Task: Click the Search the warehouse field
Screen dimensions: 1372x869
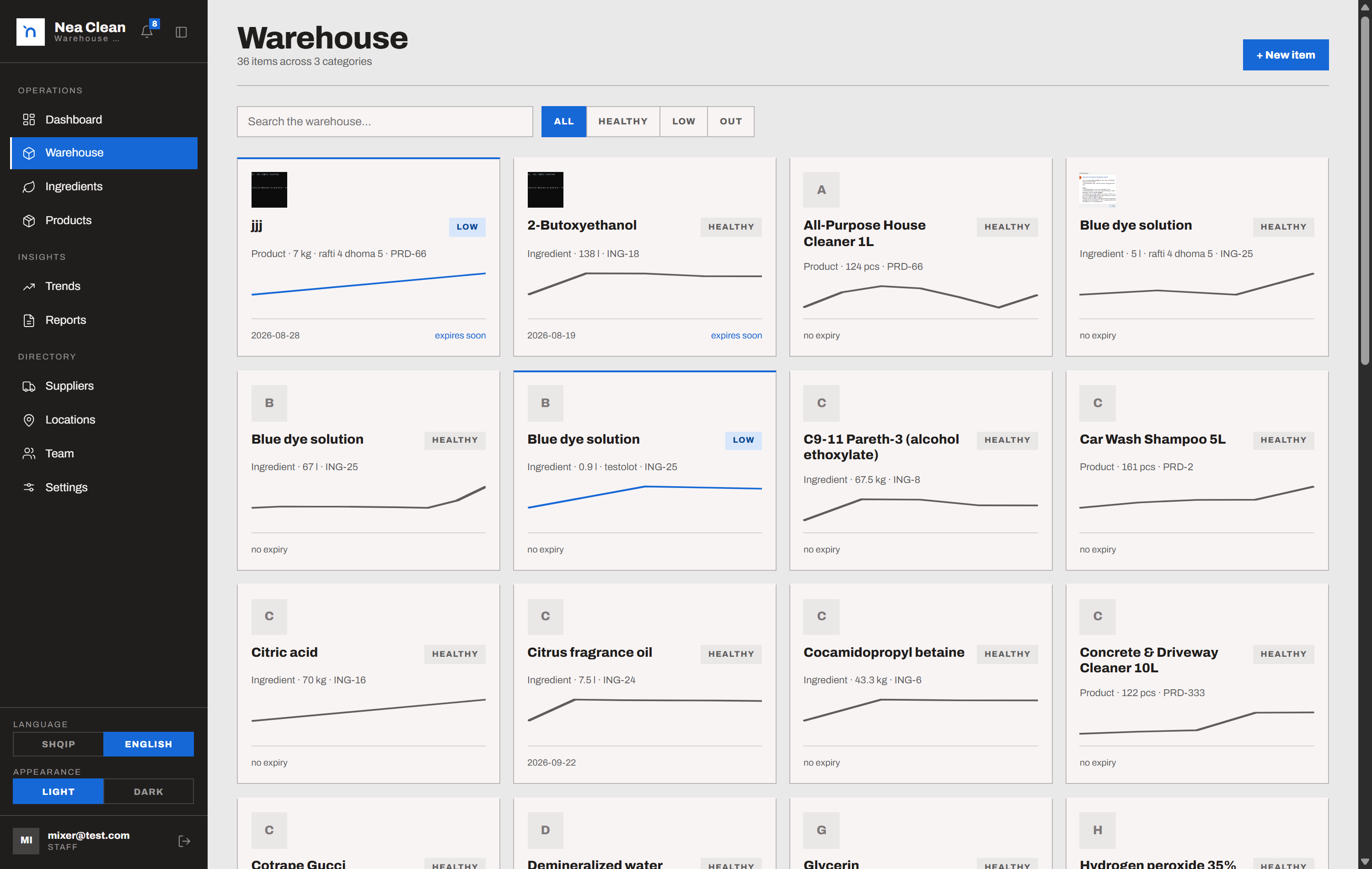Action: point(385,121)
